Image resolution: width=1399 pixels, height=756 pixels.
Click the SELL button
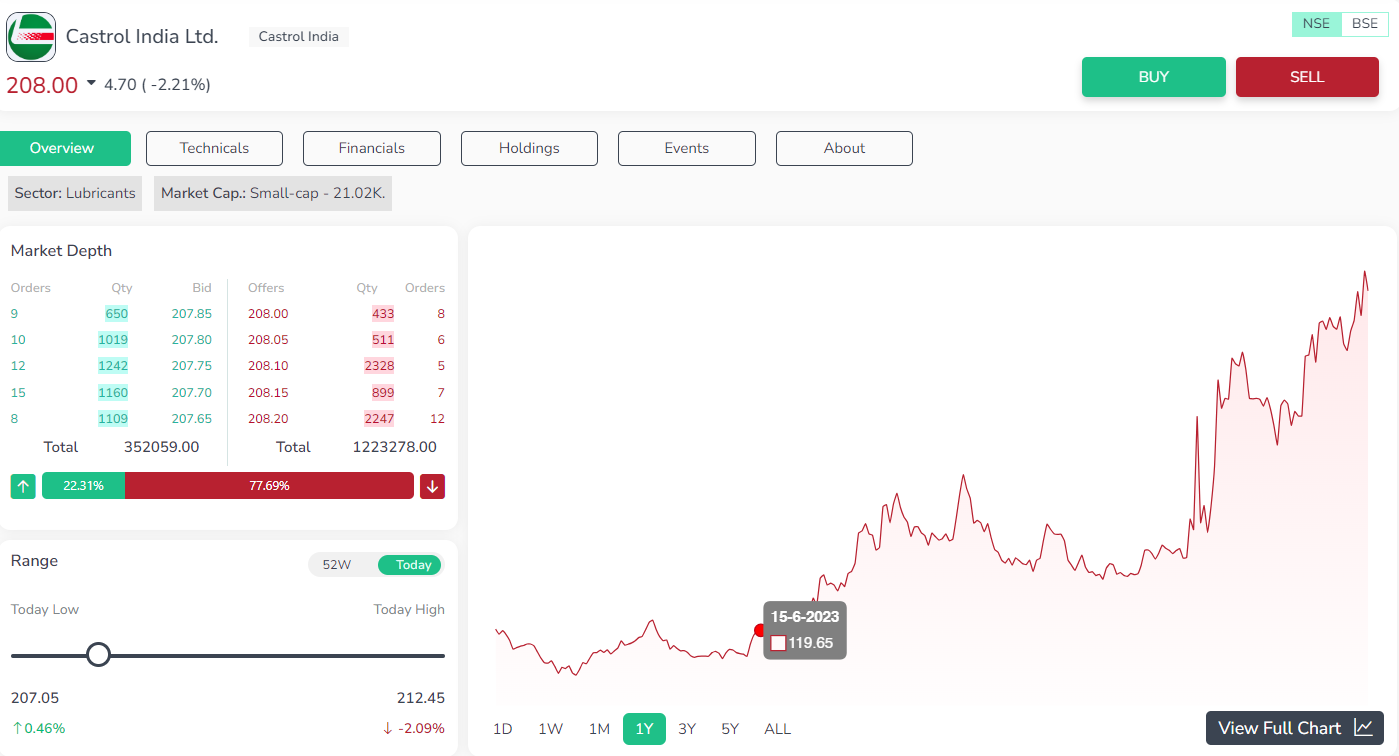point(1307,77)
